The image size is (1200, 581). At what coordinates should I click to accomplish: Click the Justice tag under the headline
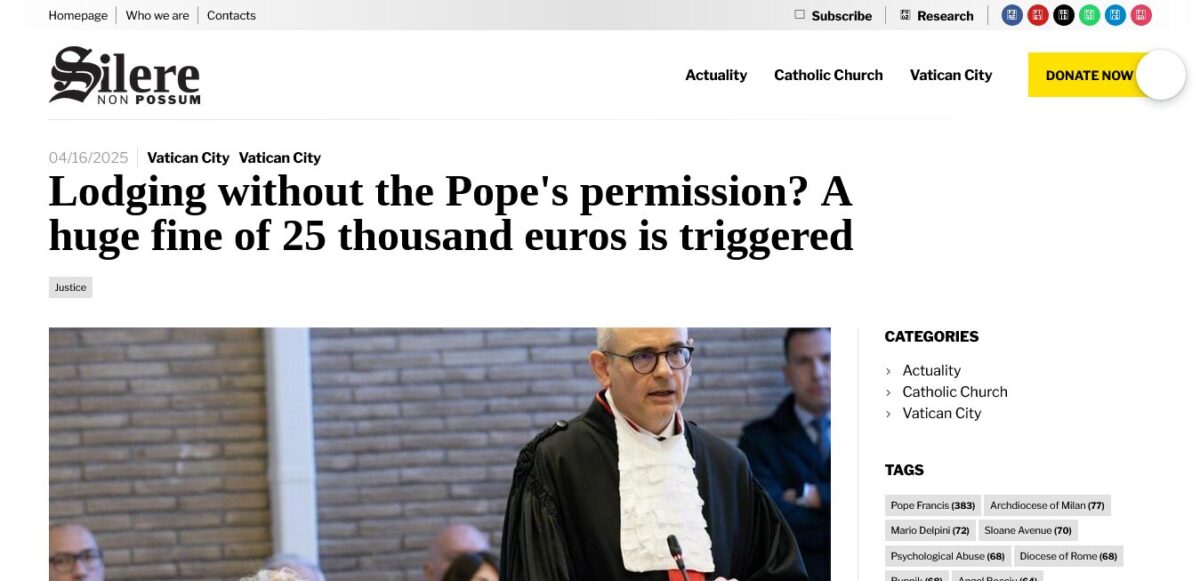(70, 287)
